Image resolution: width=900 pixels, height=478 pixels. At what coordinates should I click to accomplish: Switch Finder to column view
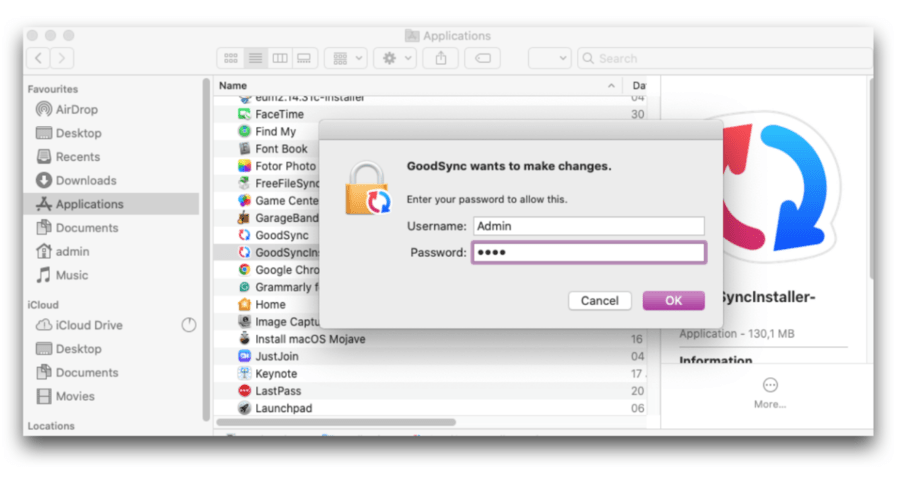(280, 58)
